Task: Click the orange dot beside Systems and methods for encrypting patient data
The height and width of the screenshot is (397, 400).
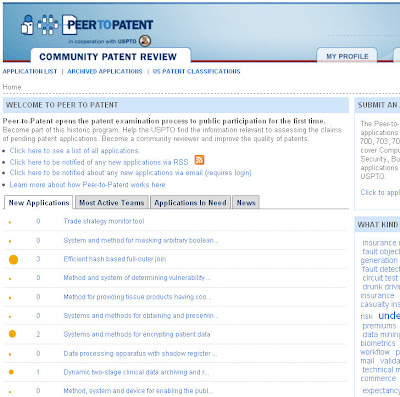Action: pyautogui.click(x=12, y=334)
